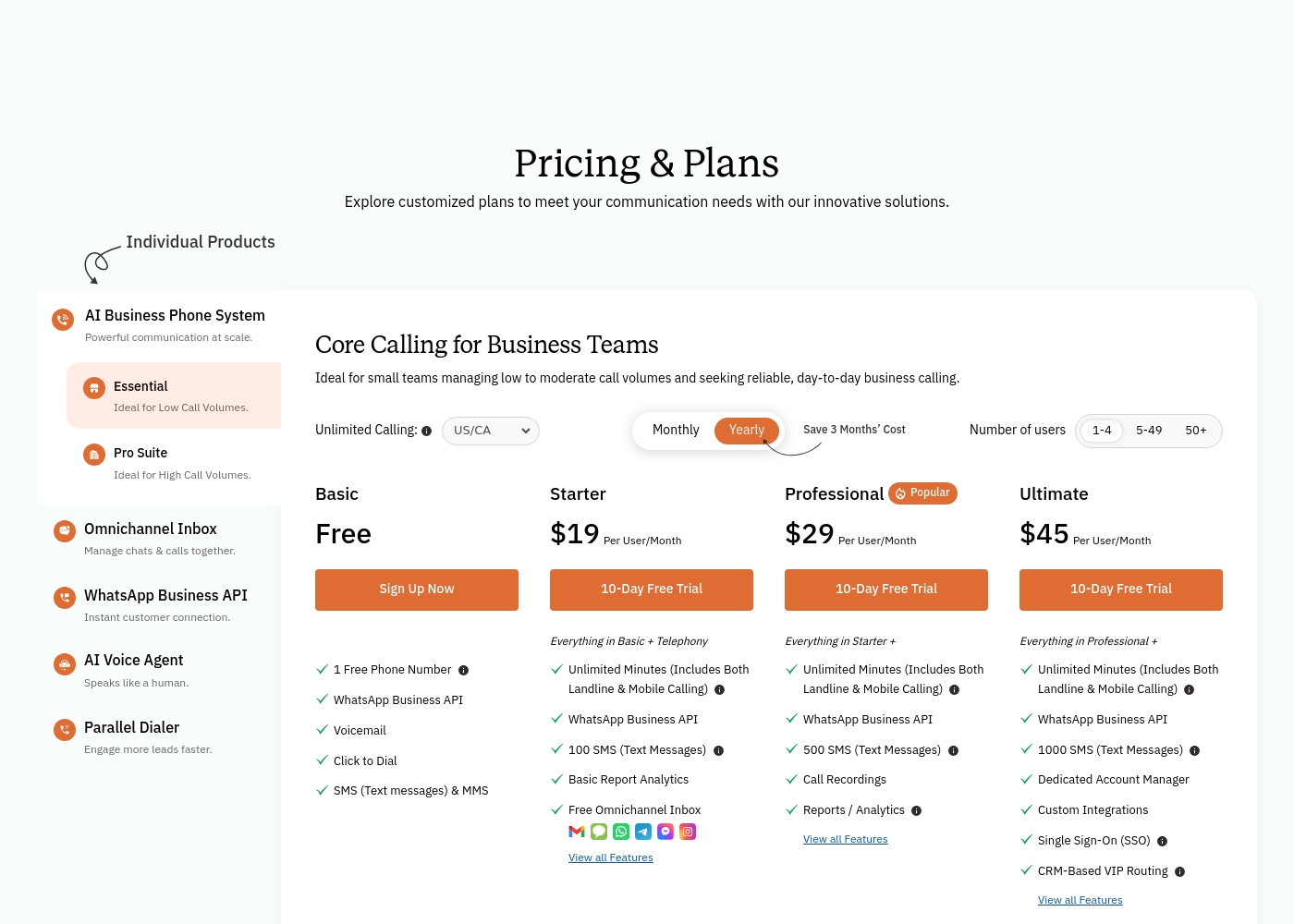Click the Omnichannel Inbox sidebar icon
Image resolution: width=1294 pixels, height=924 pixels.
pos(65,530)
